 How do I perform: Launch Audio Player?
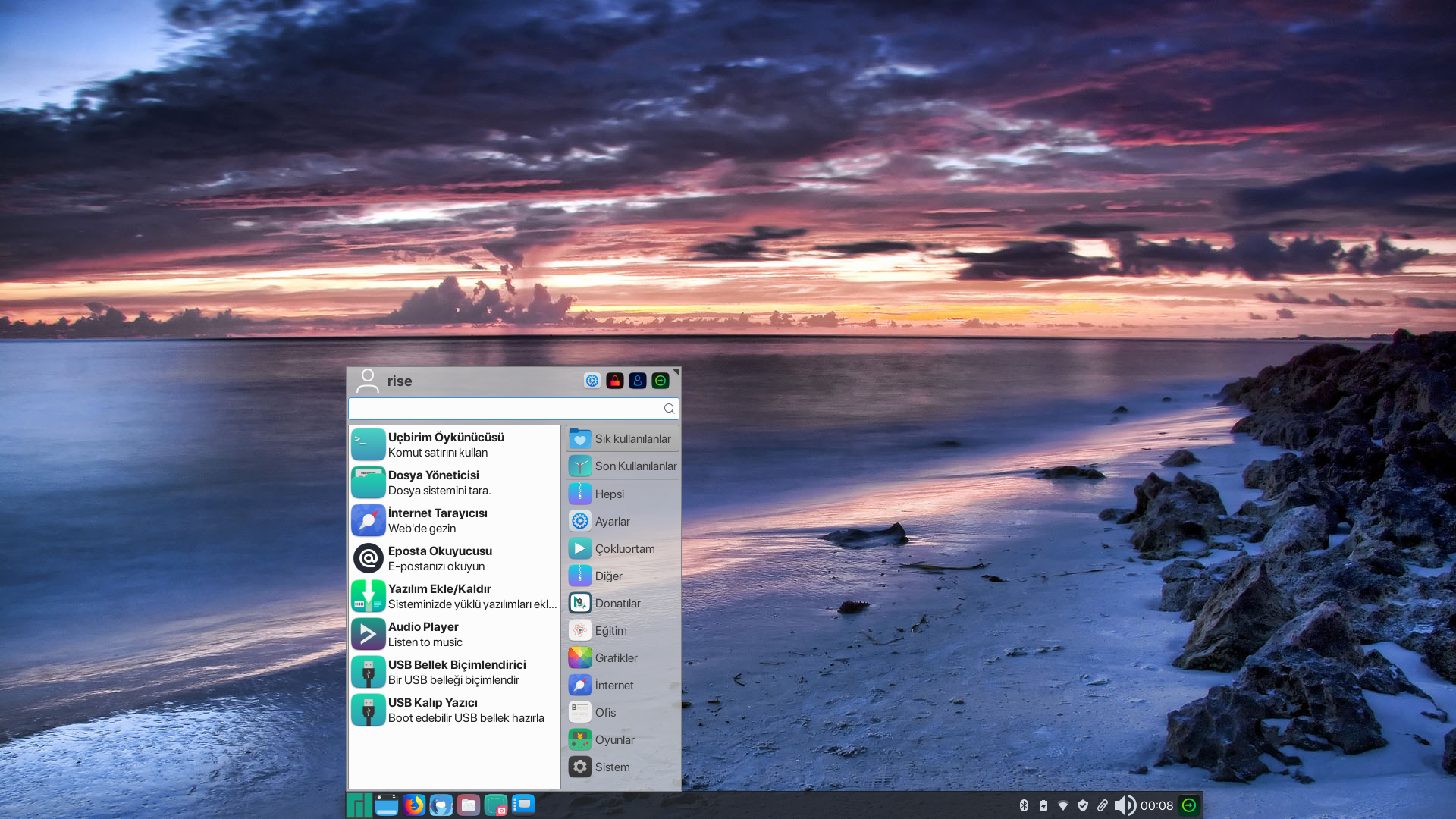pos(454,634)
